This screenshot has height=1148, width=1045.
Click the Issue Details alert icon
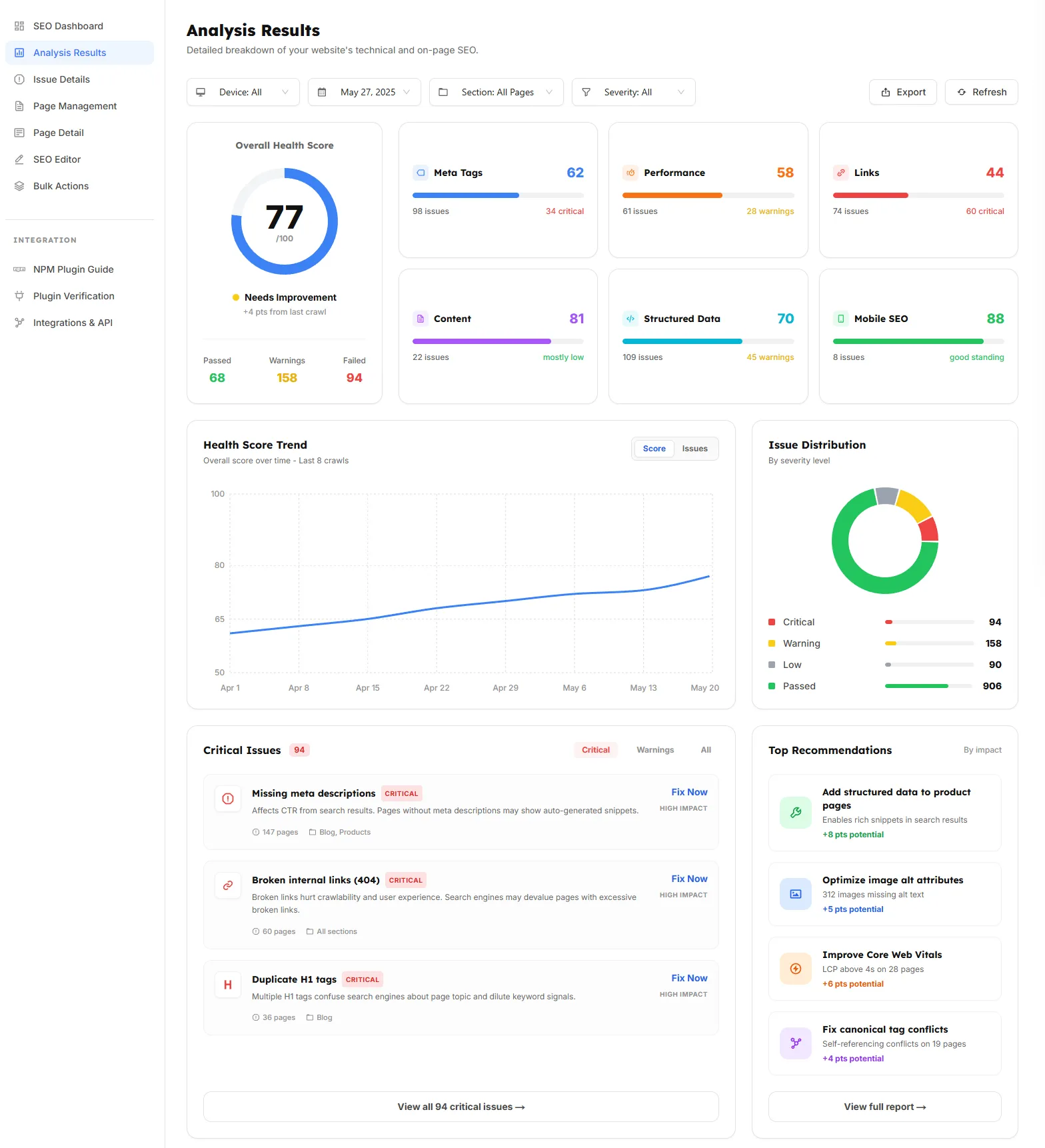(x=19, y=79)
